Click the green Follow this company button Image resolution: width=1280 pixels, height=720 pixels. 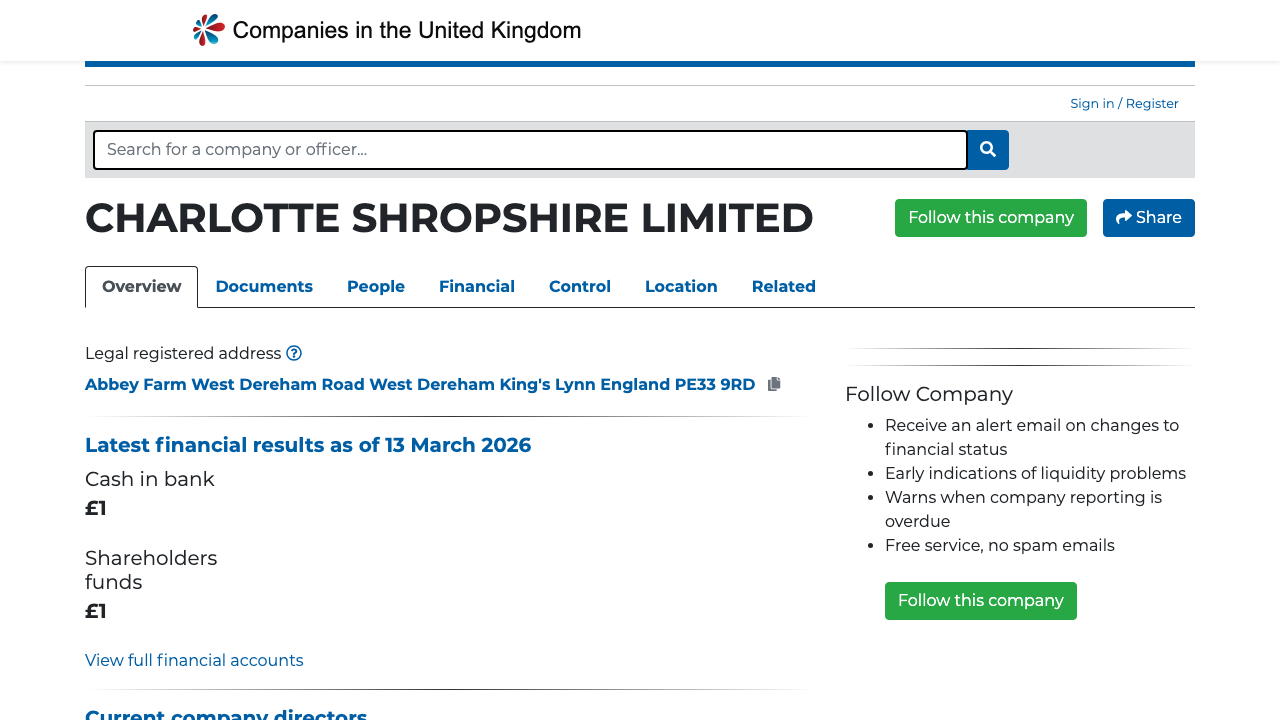[990, 217]
